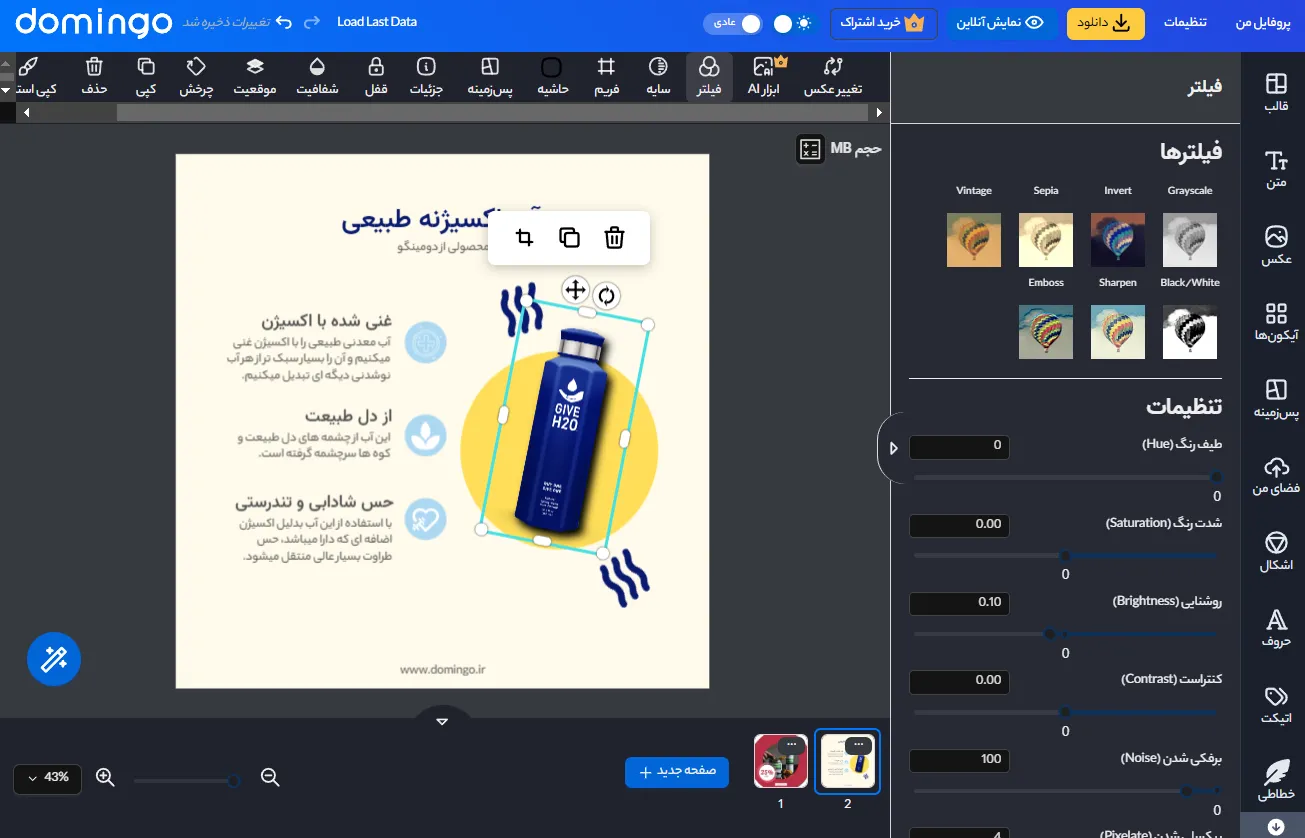Screen dimensions: 1305x838
Task: Click the نمایش آنلاین button
Action: click(1002, 23)
